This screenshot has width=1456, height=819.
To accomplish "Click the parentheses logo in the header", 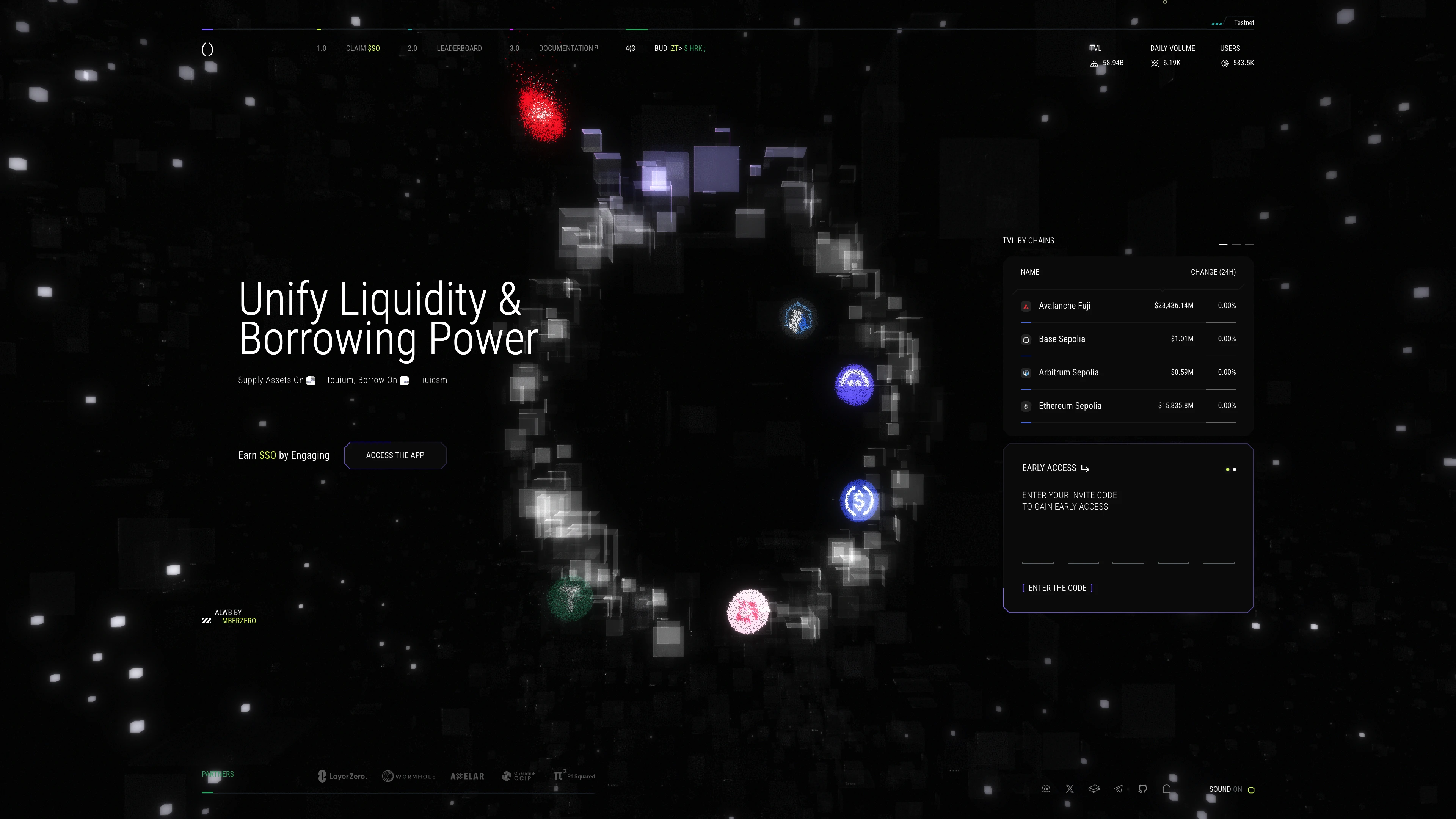I will (x=207, y=49).
